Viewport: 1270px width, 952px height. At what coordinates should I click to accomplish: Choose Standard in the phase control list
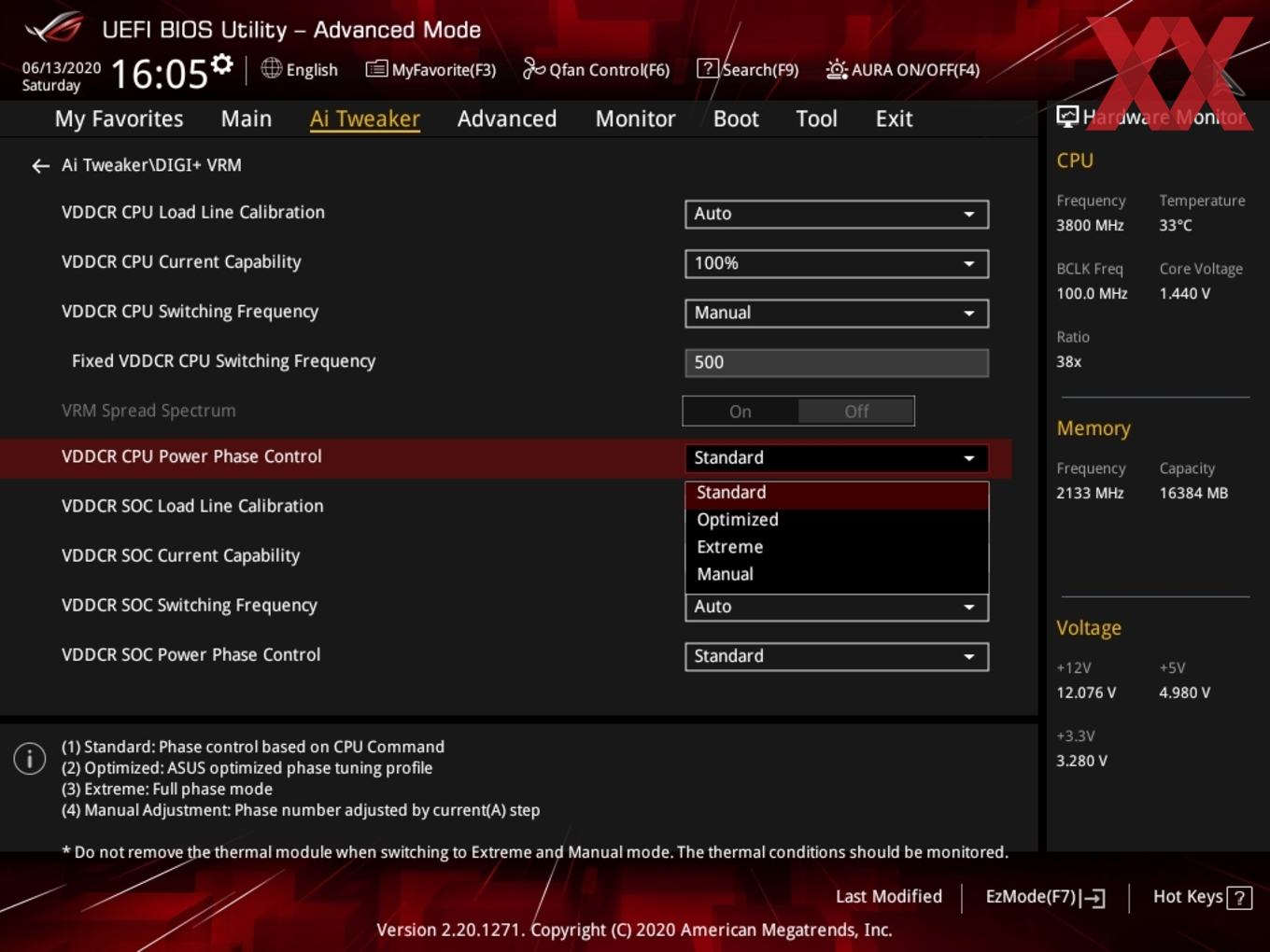[x=837, y=493]
